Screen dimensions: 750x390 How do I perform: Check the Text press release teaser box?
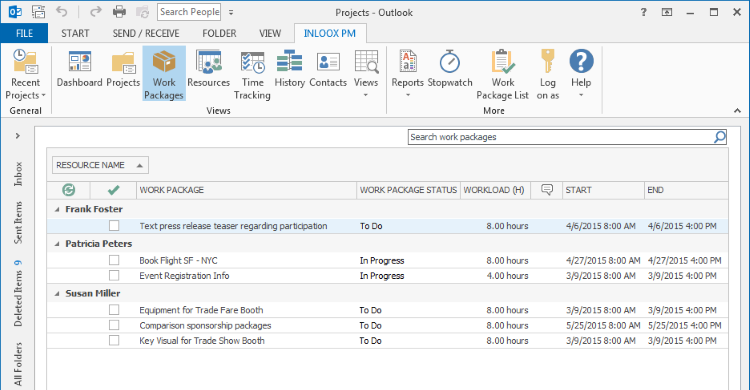114,225
